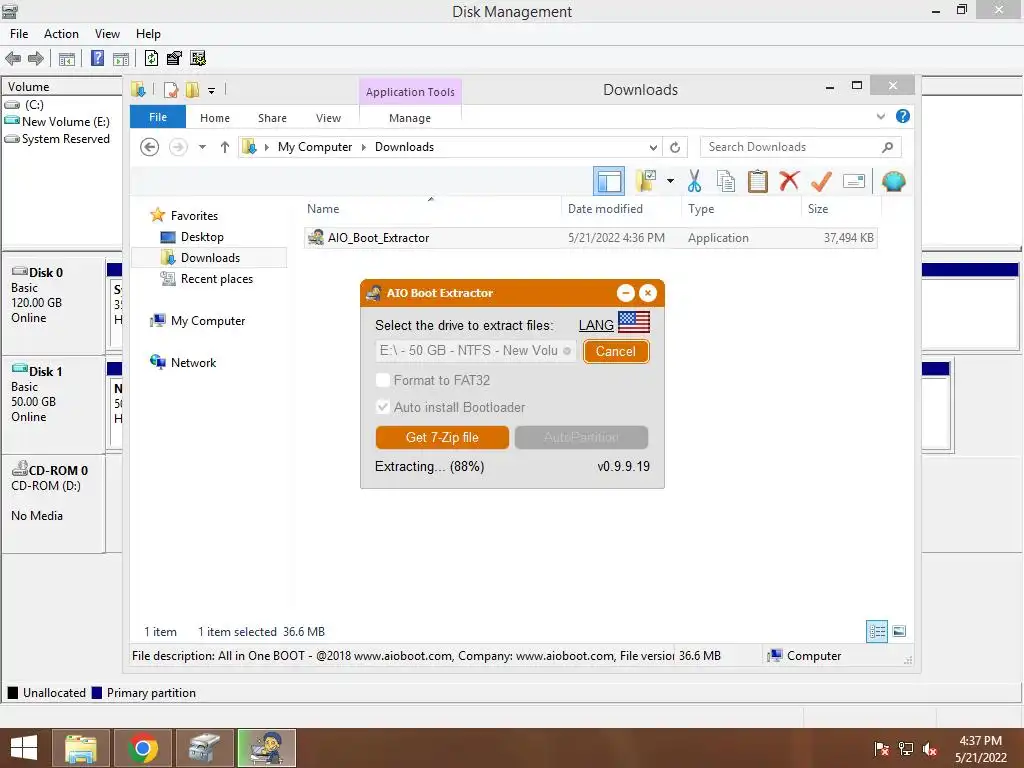This screenshot has height=768, width=1024.
Task: Open Disk Management View menu
Action: click(107, 34)
